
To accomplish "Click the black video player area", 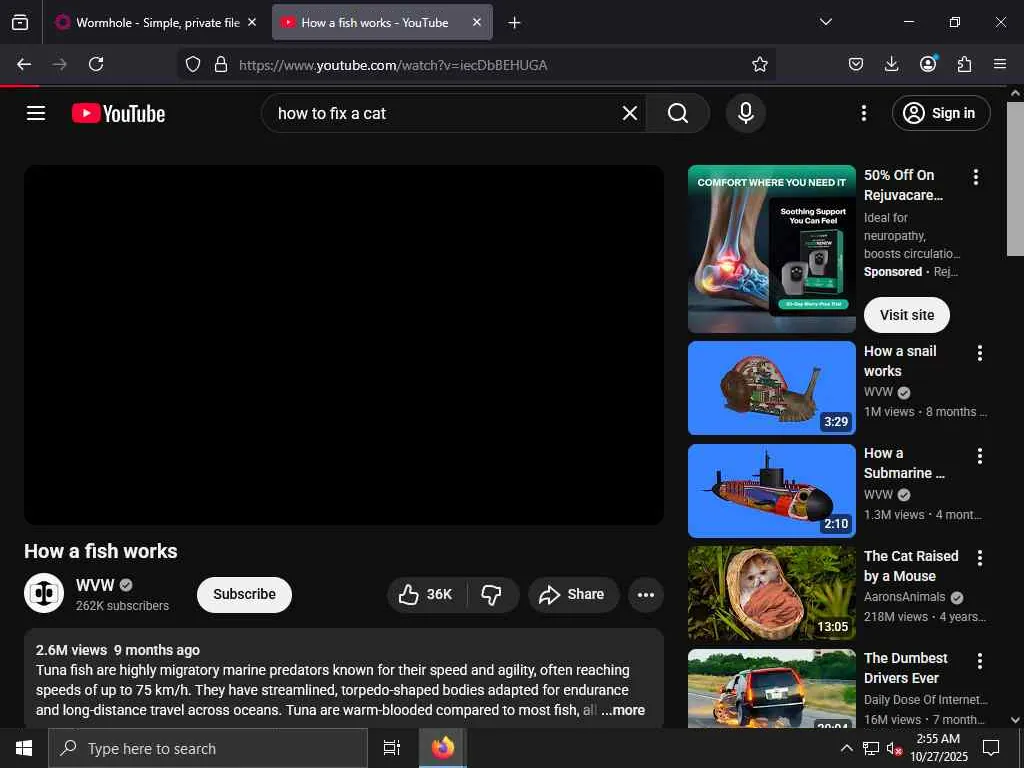I will point(344,345).
